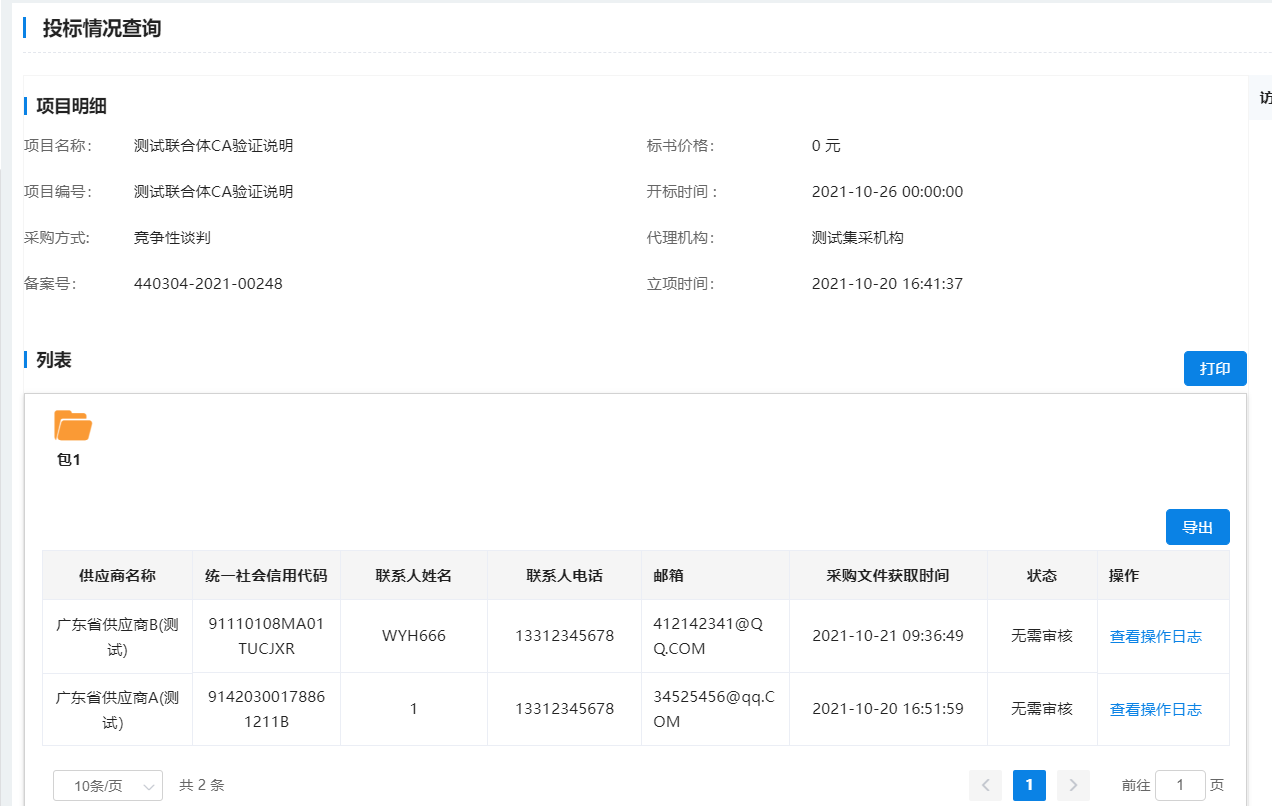Viewport: 1272px width, 806px height.
Task: View operation log for 广东省供应商B(测试)
Action: 1155,636
